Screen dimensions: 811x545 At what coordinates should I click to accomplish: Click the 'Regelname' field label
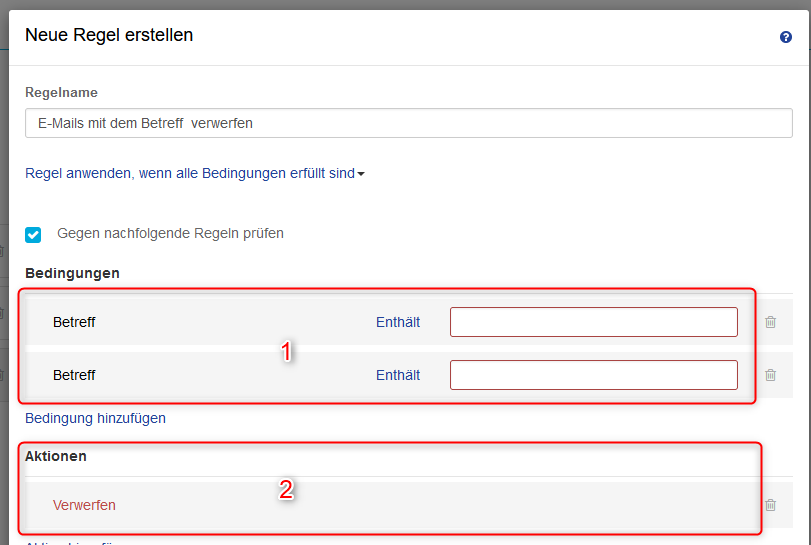tap(61, 92)
